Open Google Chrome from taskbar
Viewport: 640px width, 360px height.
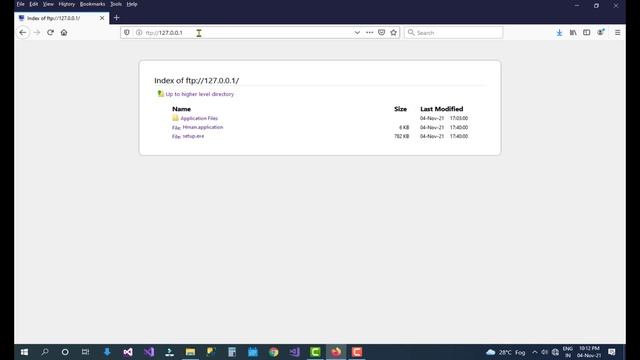click(273, 352)
